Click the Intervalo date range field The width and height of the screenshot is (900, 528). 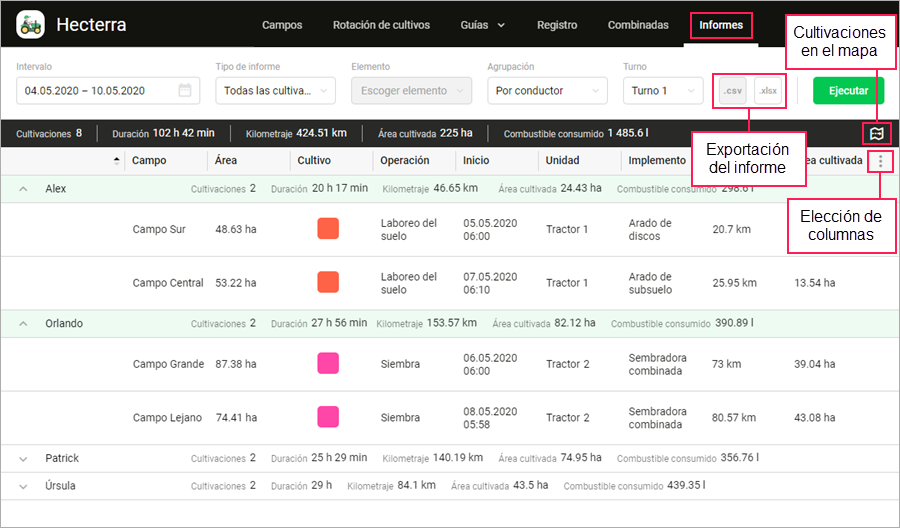pos(108,91)
